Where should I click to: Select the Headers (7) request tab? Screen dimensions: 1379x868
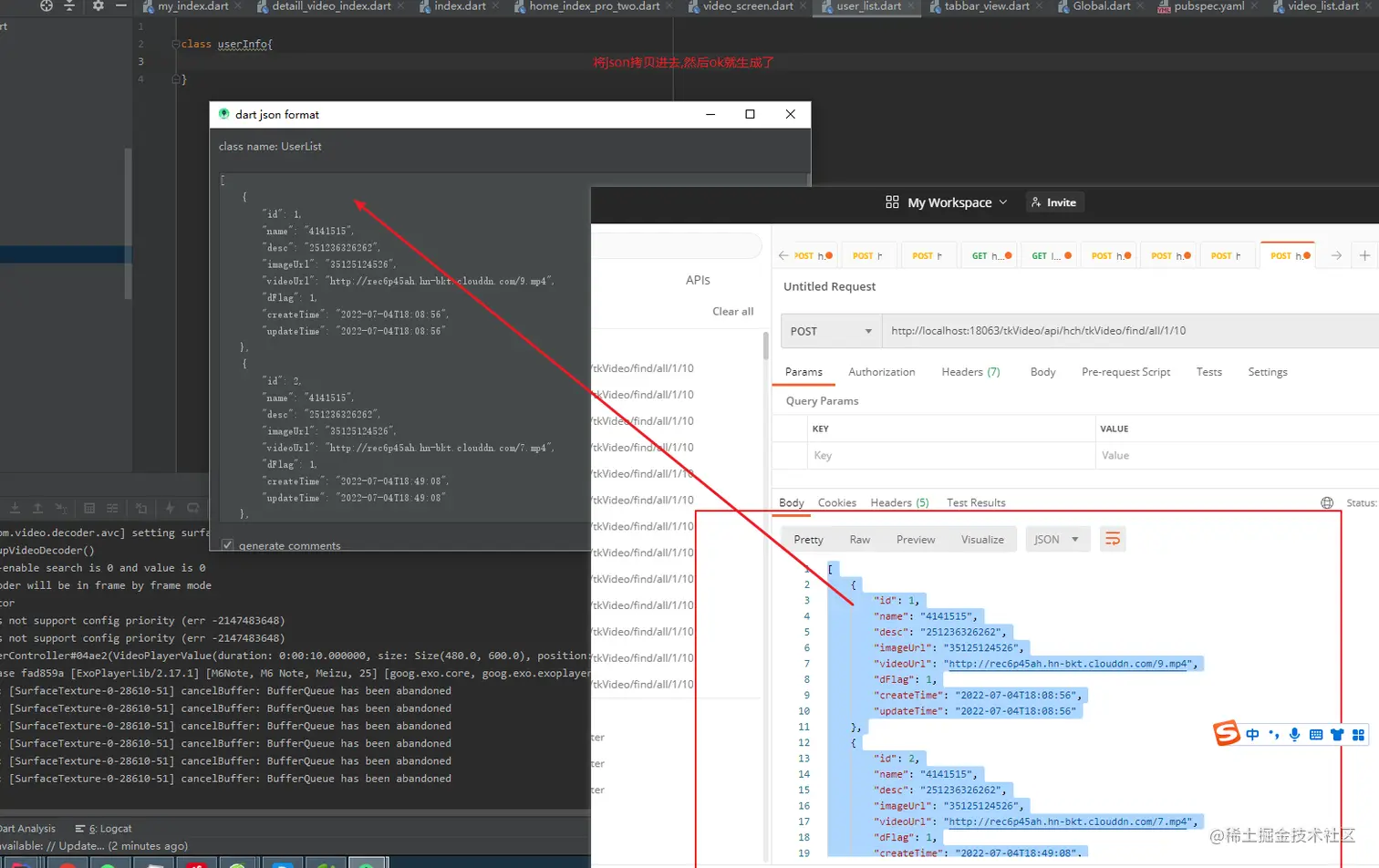970,372
